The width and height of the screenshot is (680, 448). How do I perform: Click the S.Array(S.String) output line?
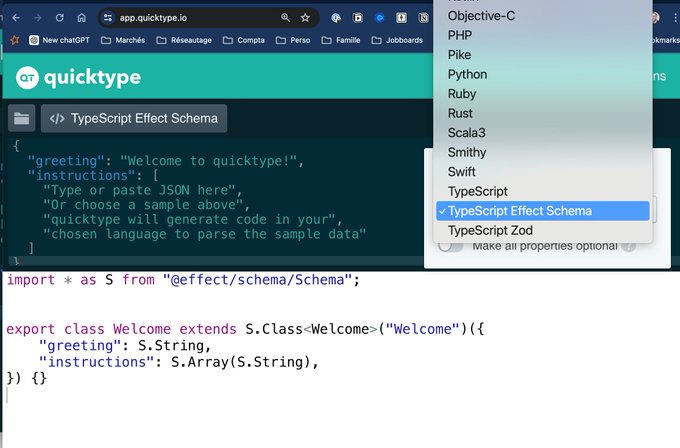pos(178,362)
